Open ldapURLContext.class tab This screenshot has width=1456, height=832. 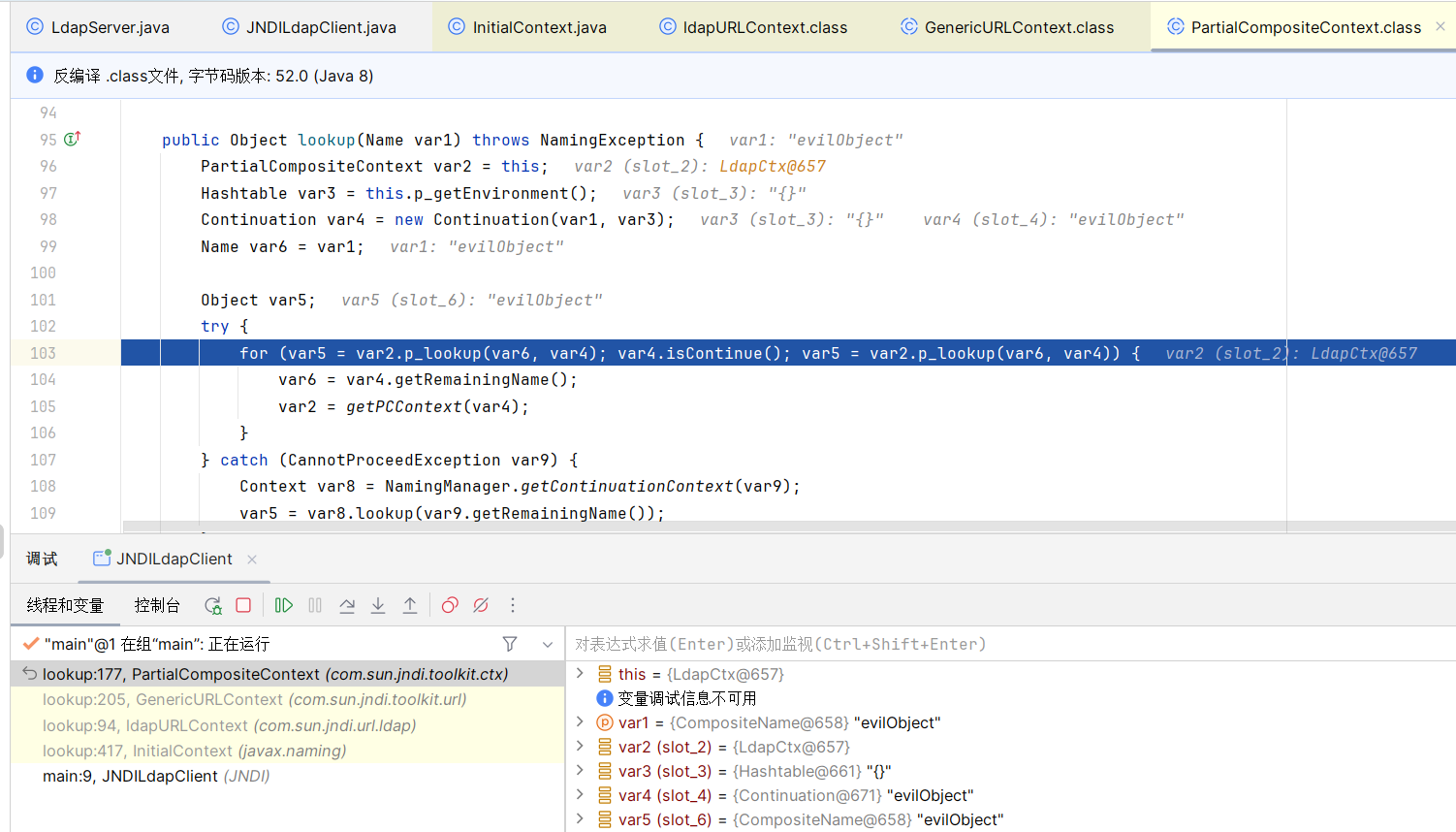(753, 27)
